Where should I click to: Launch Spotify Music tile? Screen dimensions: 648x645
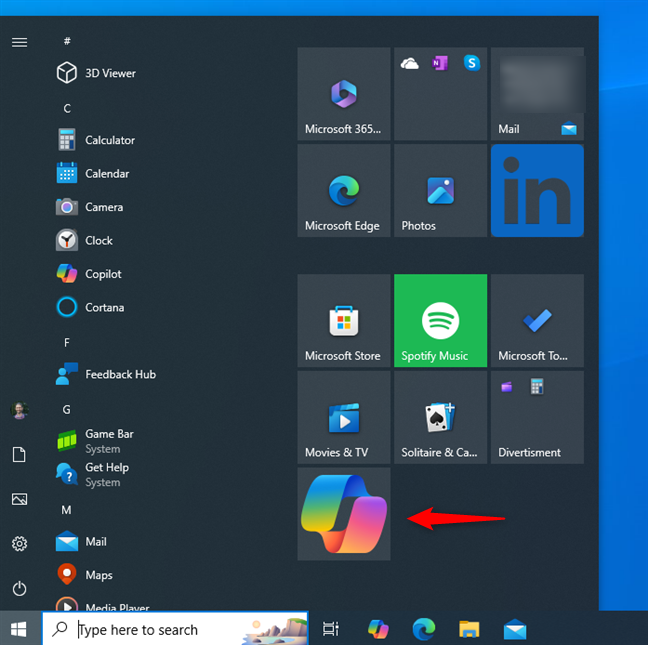click(x=440, y=321)
